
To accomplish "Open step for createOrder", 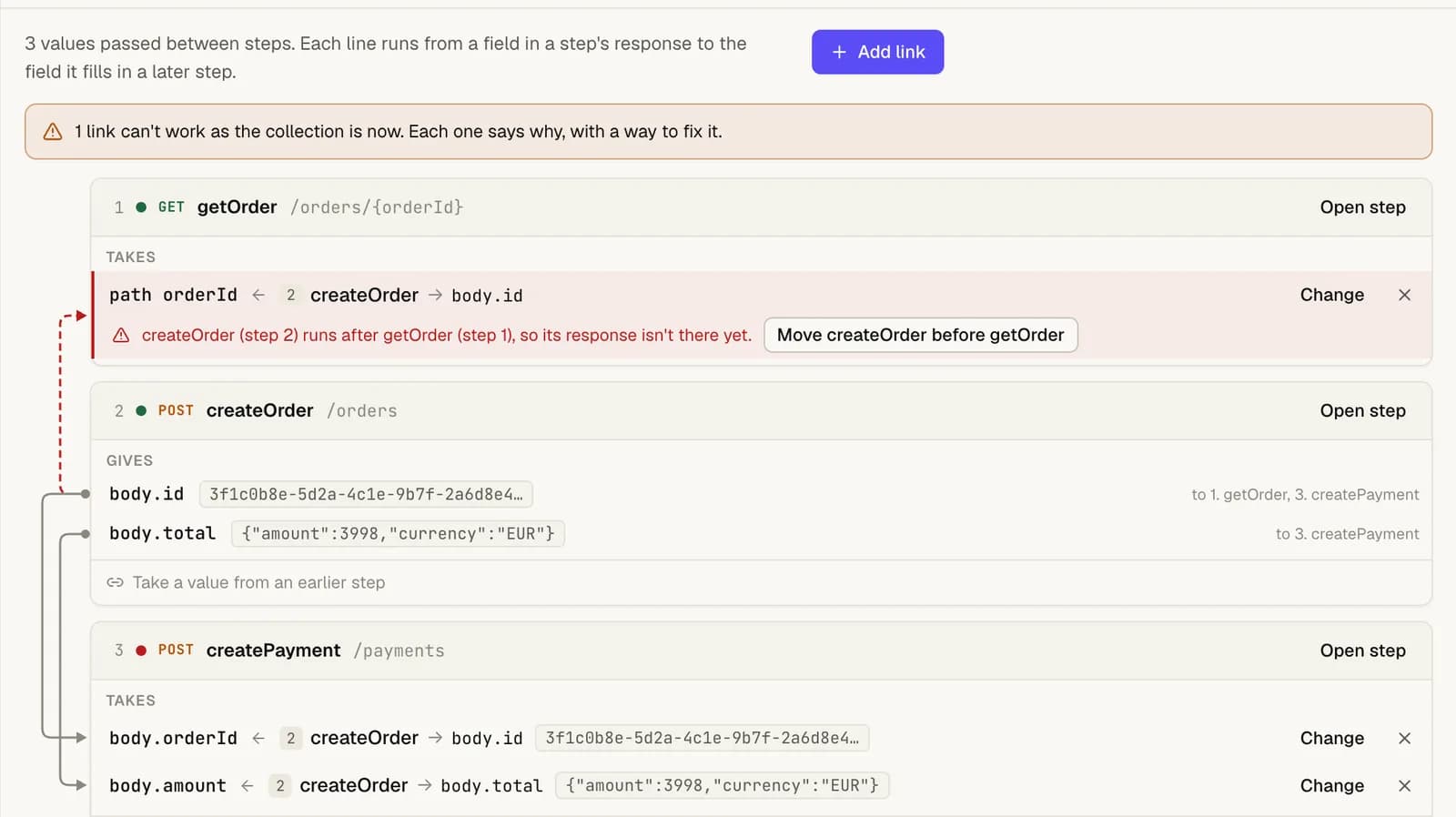I will 1362,410.
